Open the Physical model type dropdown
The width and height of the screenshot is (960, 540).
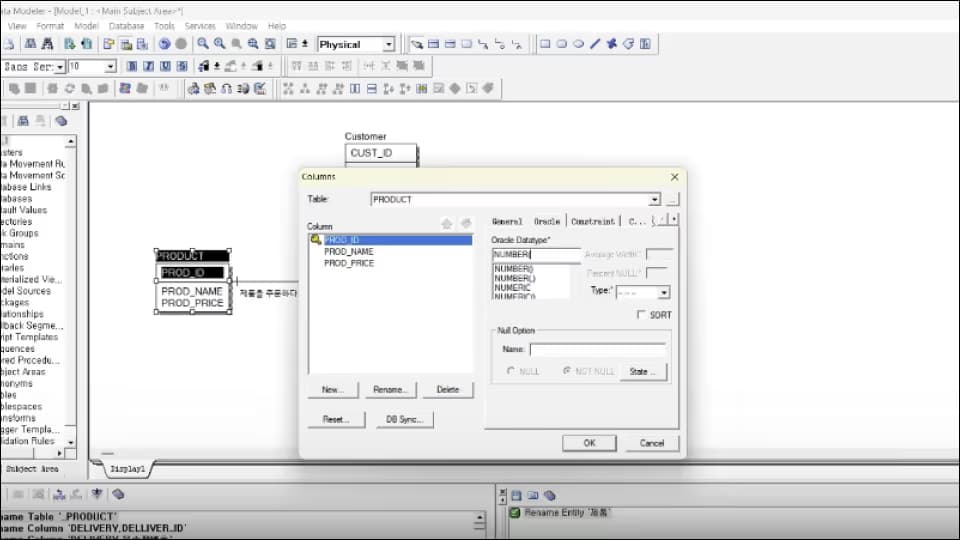(388, 44)
